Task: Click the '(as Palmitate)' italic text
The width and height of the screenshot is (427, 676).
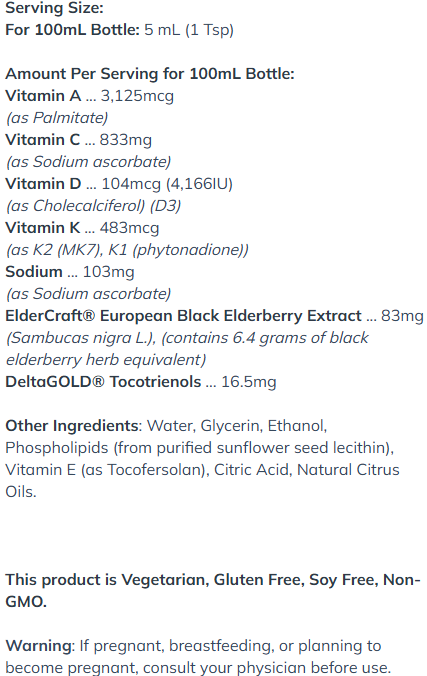Action: click(57, 118)
